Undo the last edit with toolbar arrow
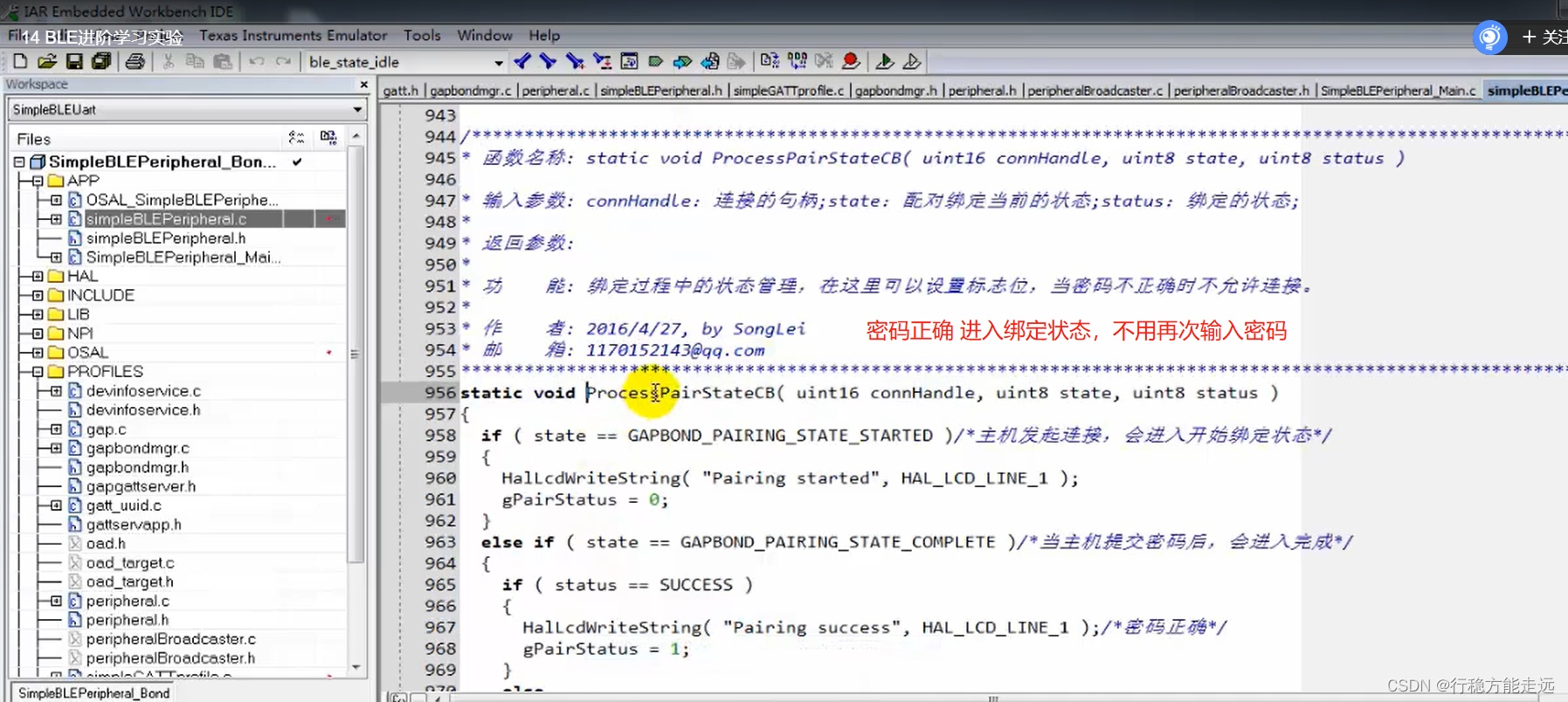Viewport: 1568px width, 702px height. 256,61
